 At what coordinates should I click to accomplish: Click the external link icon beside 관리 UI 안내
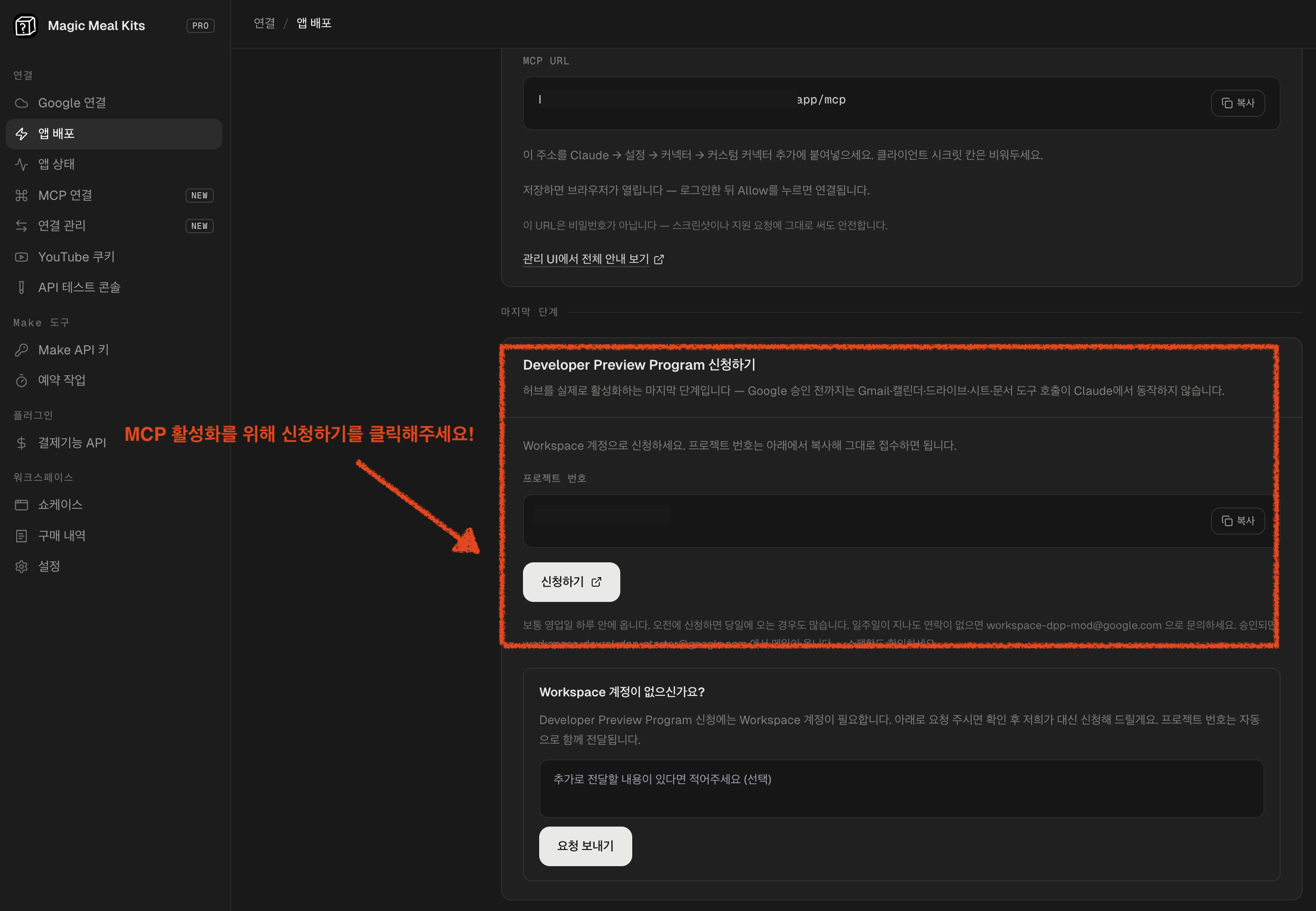pos(659,260)
